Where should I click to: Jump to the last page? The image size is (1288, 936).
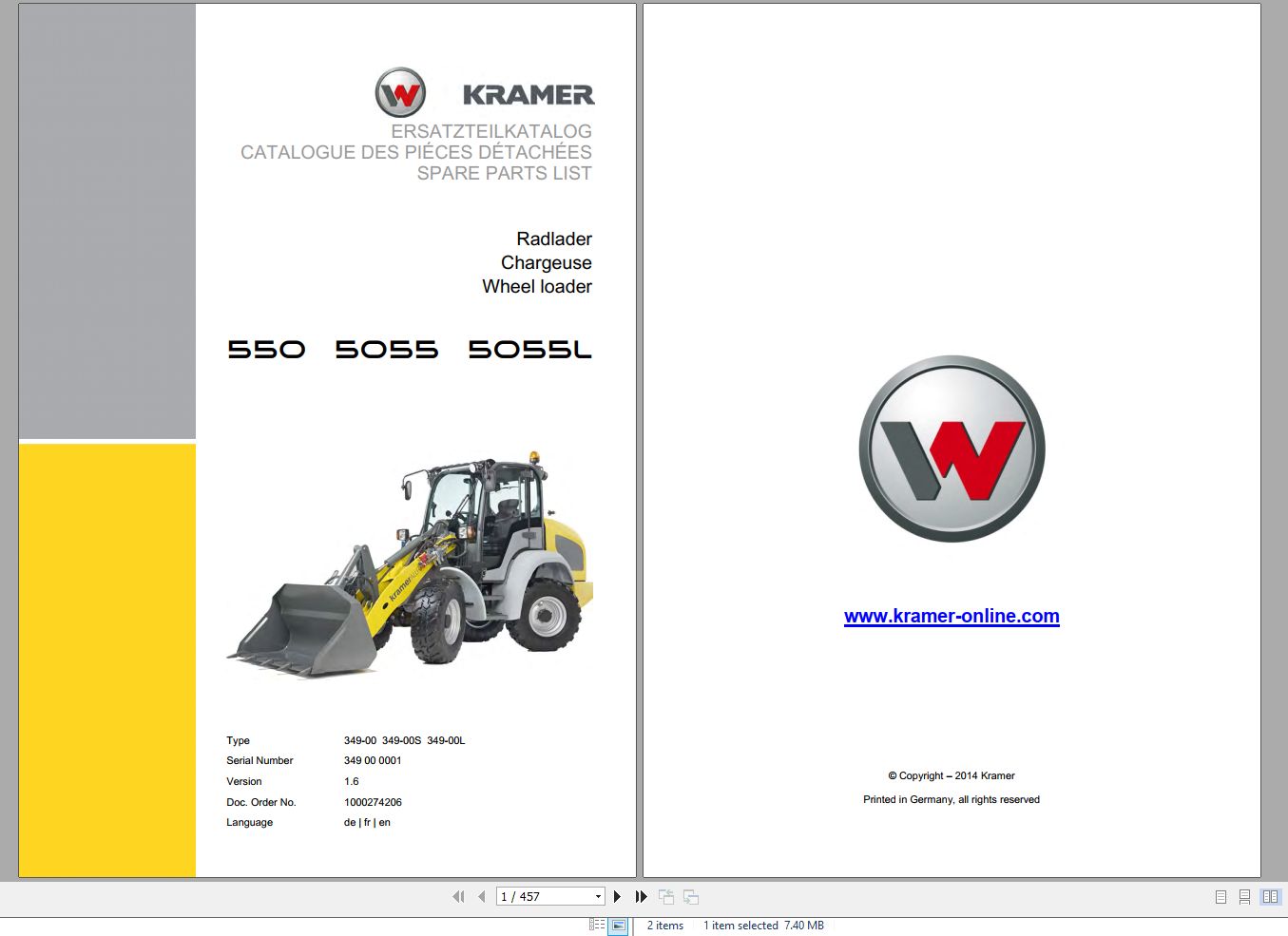[642, 896]
